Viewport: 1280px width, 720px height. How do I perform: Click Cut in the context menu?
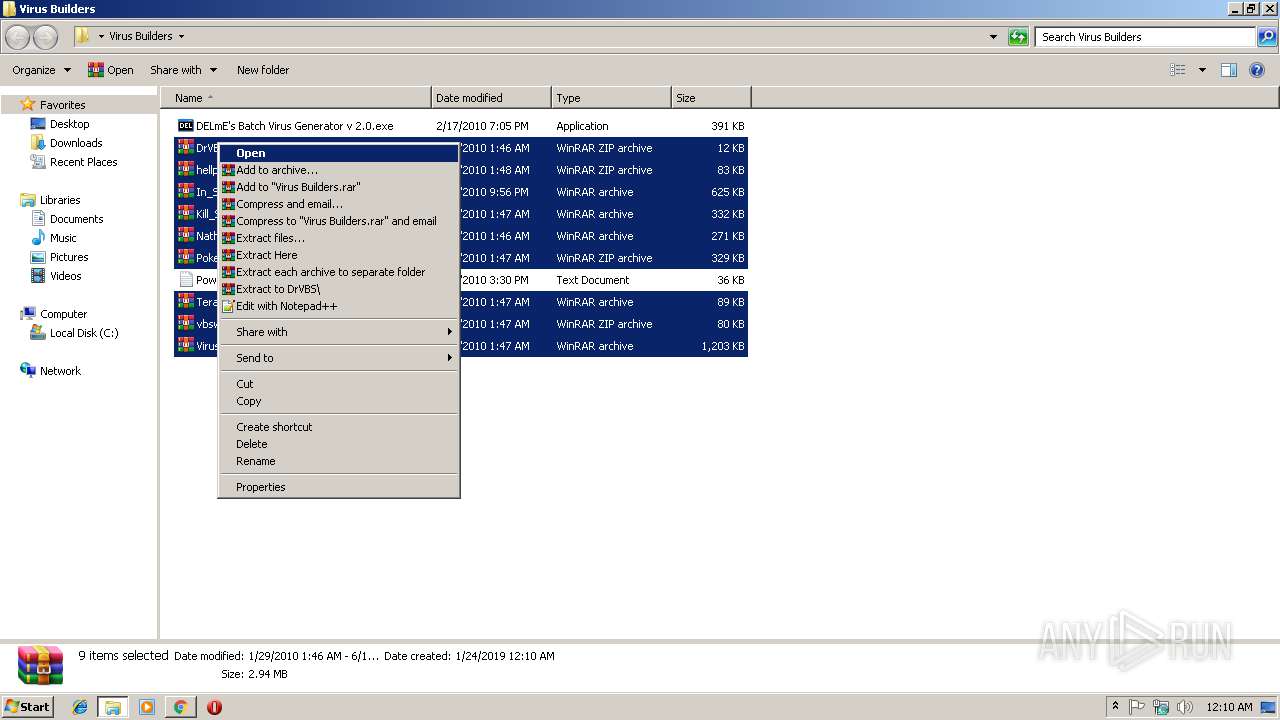click(x=339, y=384)
